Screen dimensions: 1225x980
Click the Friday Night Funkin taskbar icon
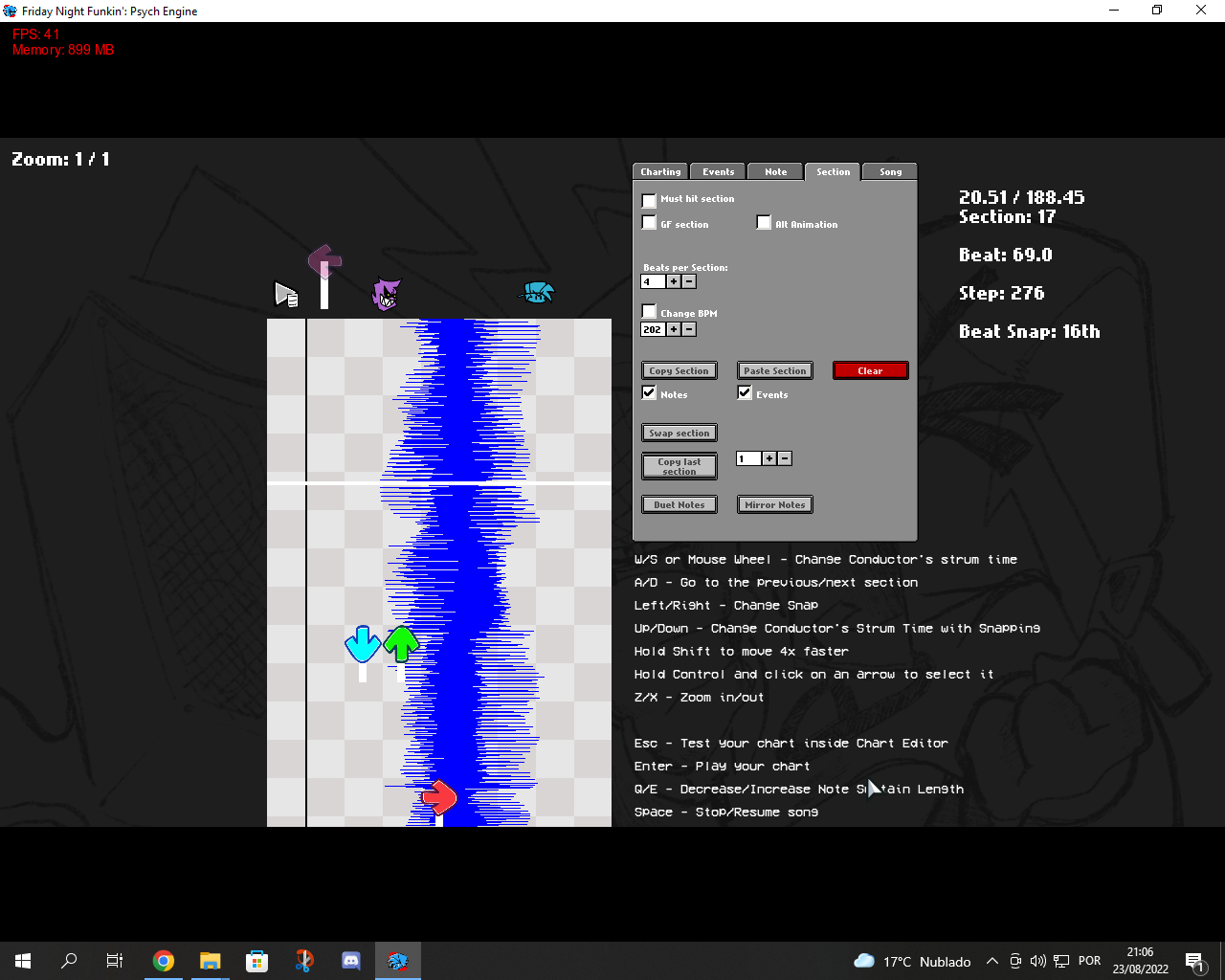[397, 961]
